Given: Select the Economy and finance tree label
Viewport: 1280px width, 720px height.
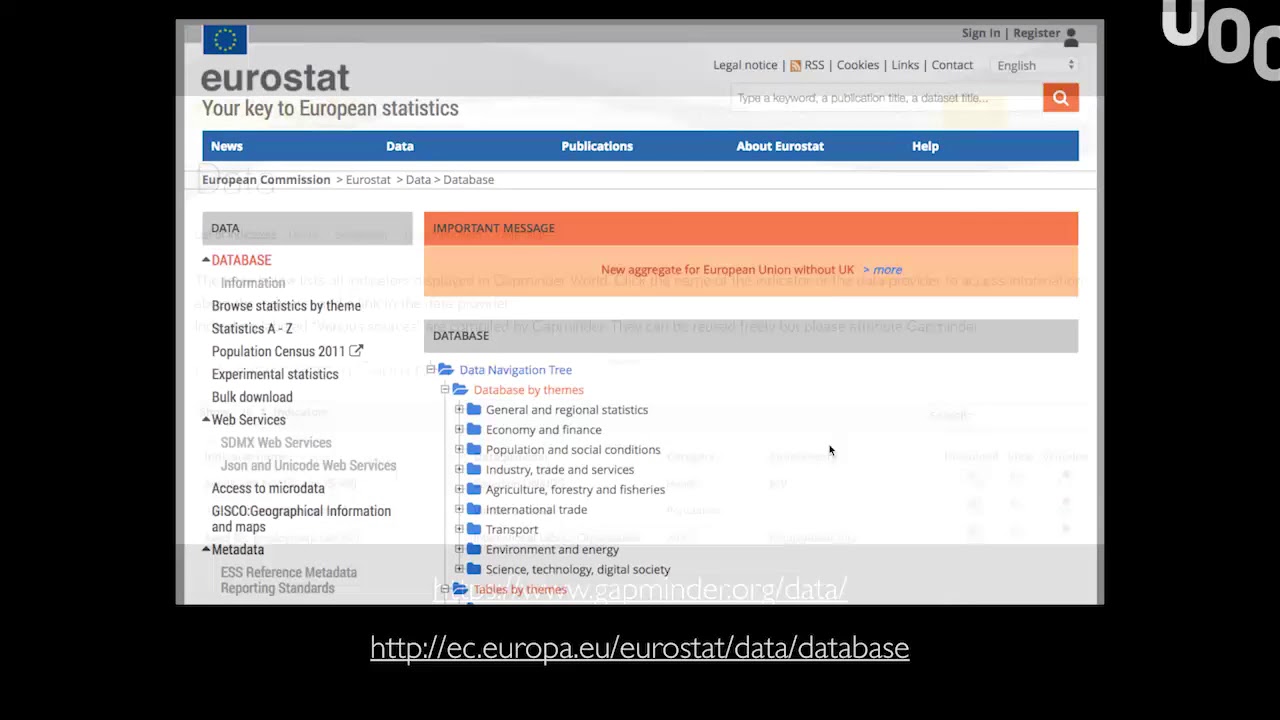Looking at the screenshot, I should click(x=544, y=430).
